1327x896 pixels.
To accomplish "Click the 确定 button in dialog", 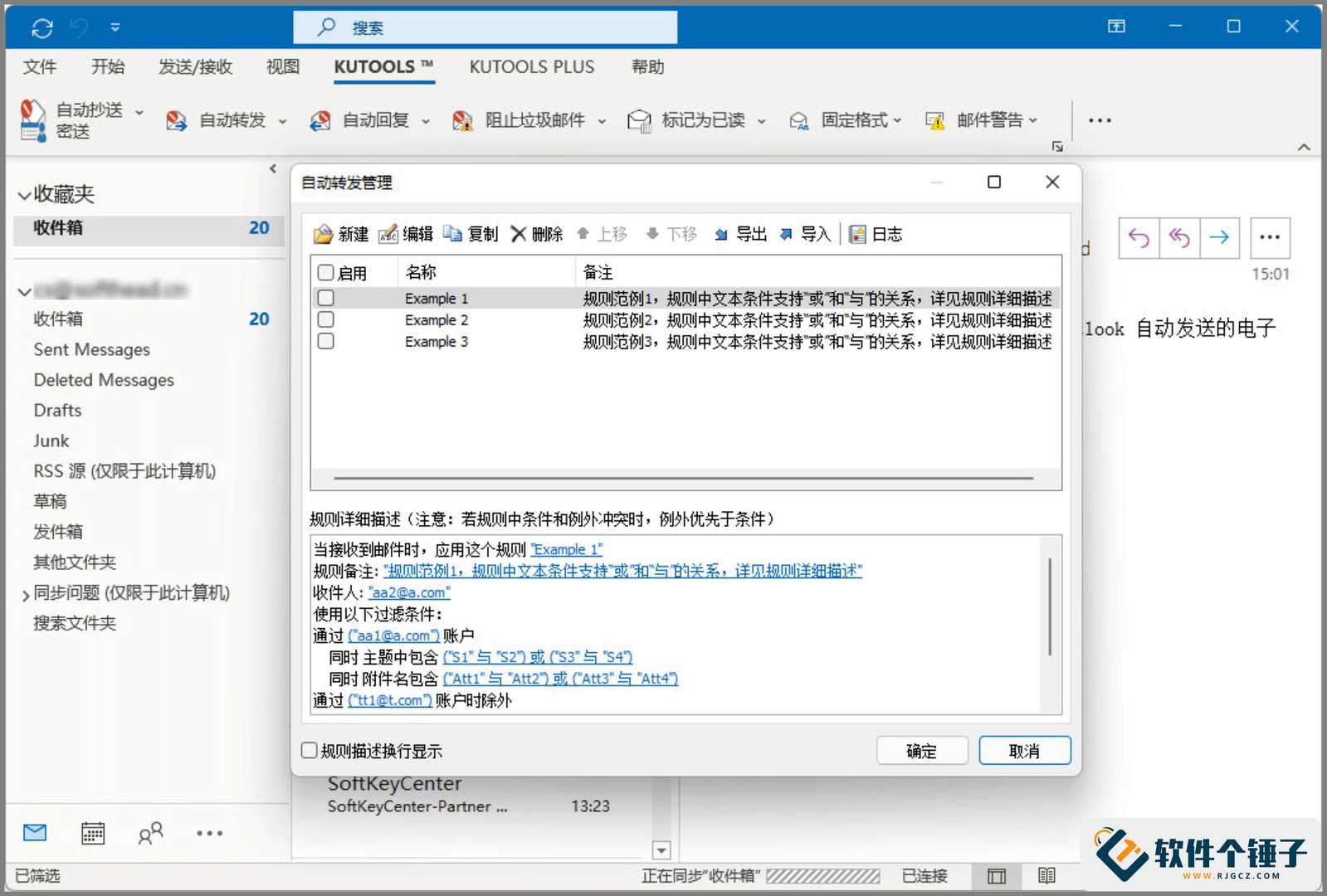I will (922, 751).
